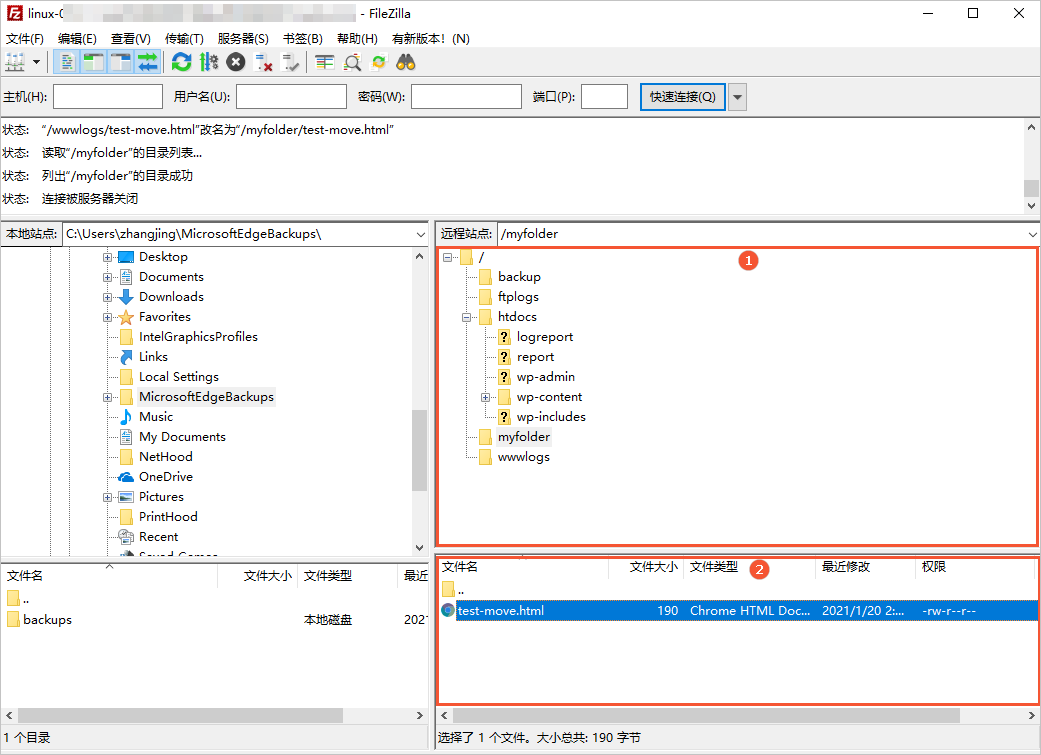
Task: Click the process queue toolbar icon
Action: pyautogui.click(x=208, y=62)
